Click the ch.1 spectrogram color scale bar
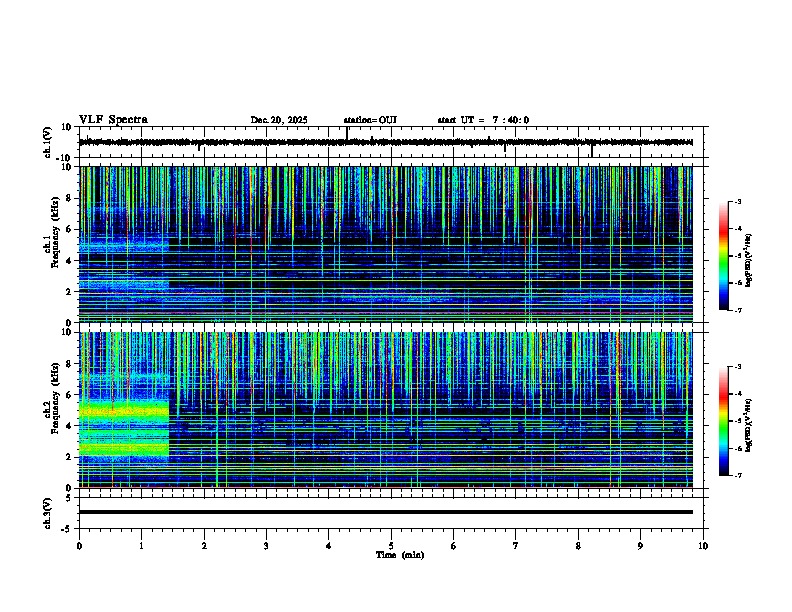Viewport: 792px width, 612px height. point(724,256)
